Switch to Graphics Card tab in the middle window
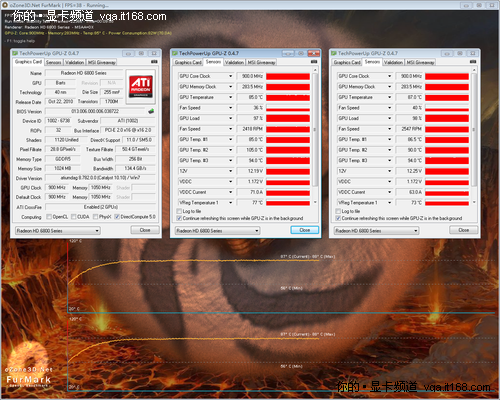The image size is (500, 400). pyautogui.click(x=188, y=62)
